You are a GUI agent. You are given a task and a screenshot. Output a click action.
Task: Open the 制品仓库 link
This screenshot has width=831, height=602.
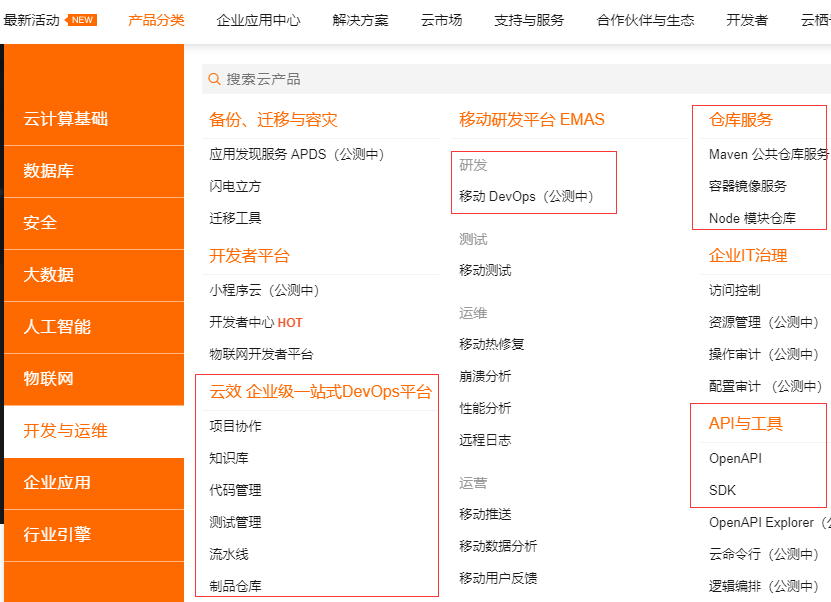pyautogui.click(x=235, y=586)
